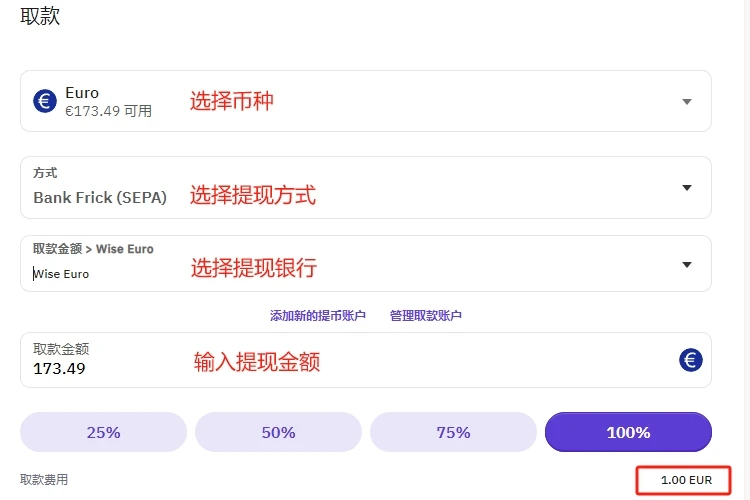The image size is (750, 500).
Task: Click the Euro currency icon in currency selector
Action: 45,101
